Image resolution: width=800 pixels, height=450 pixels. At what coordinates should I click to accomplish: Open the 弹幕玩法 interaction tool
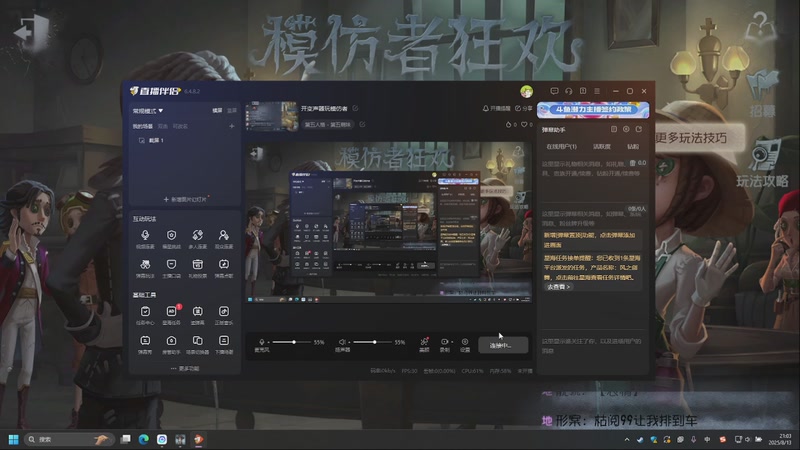tap(145, 268)
